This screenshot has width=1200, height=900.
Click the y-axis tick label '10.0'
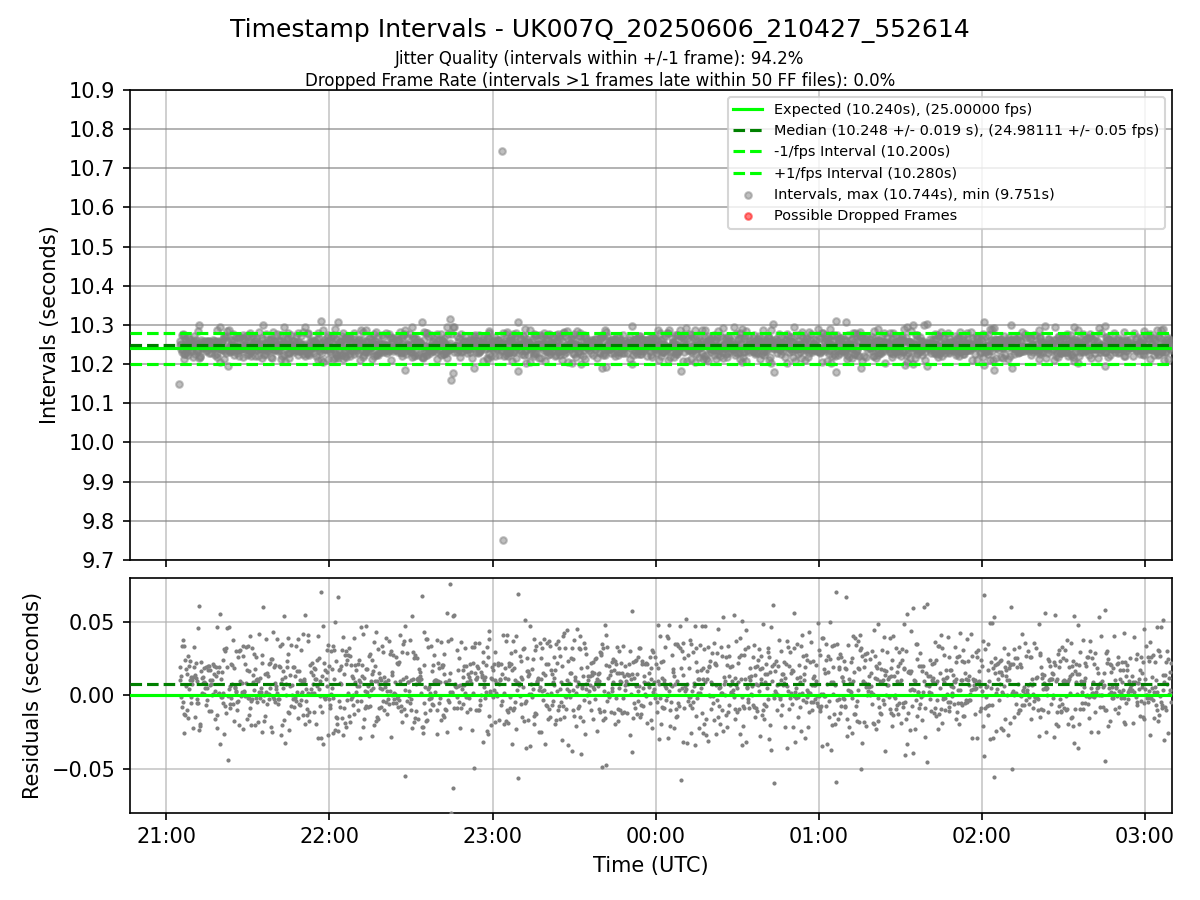point(94,443)
